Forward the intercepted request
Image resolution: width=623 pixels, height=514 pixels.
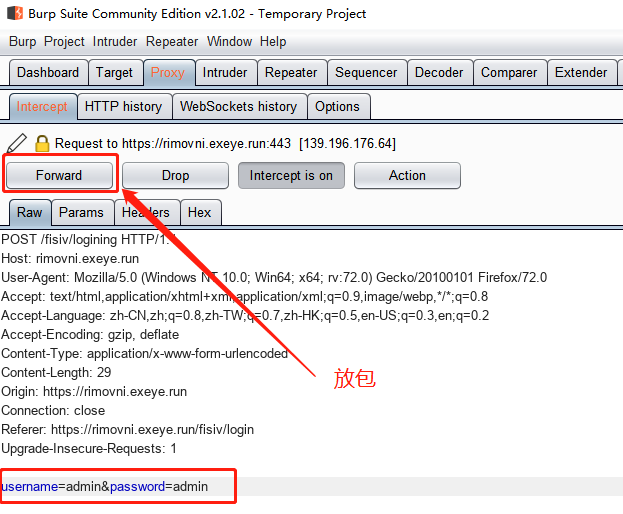pos(59,175)
